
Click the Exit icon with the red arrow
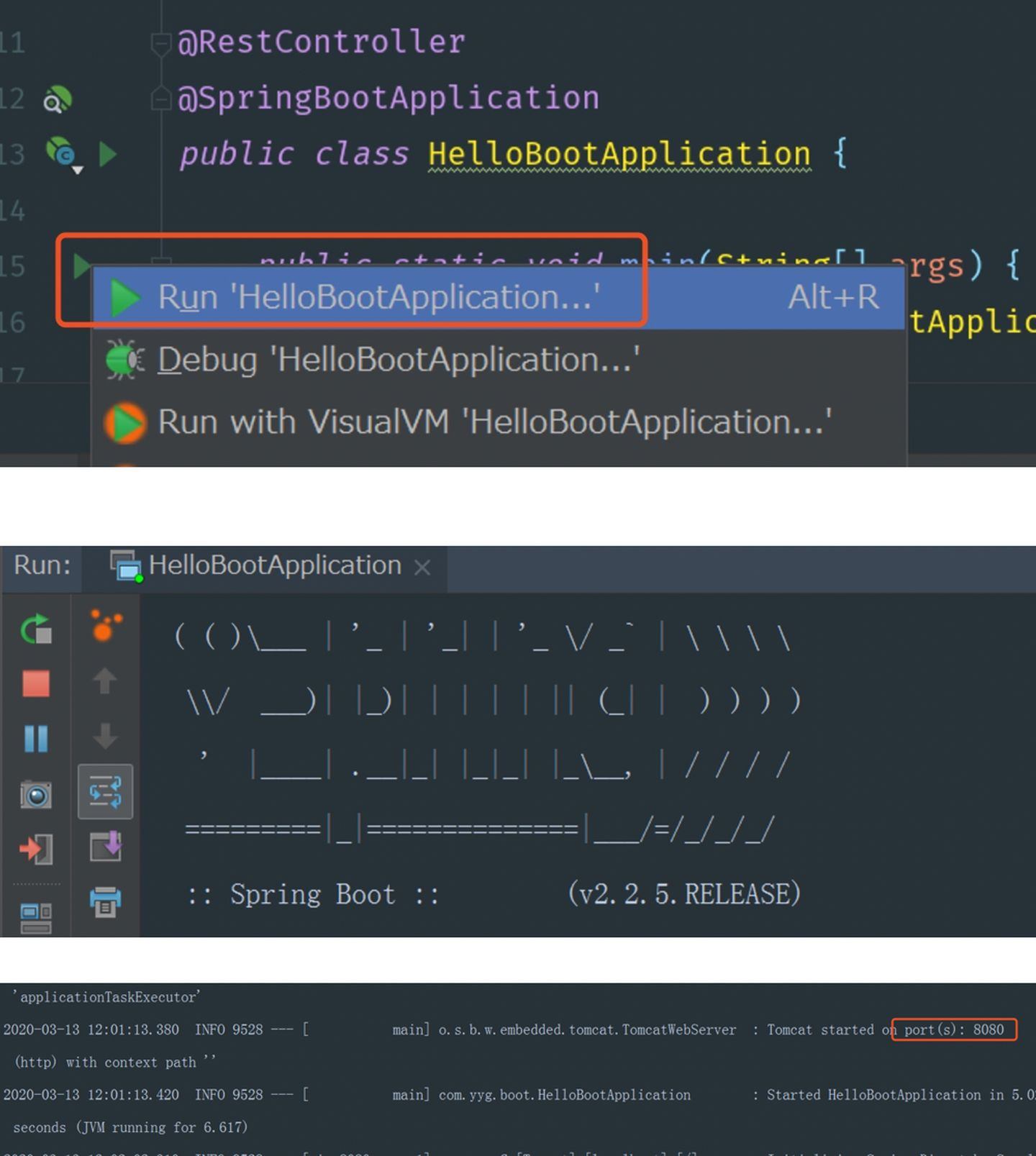click(36, 850)
